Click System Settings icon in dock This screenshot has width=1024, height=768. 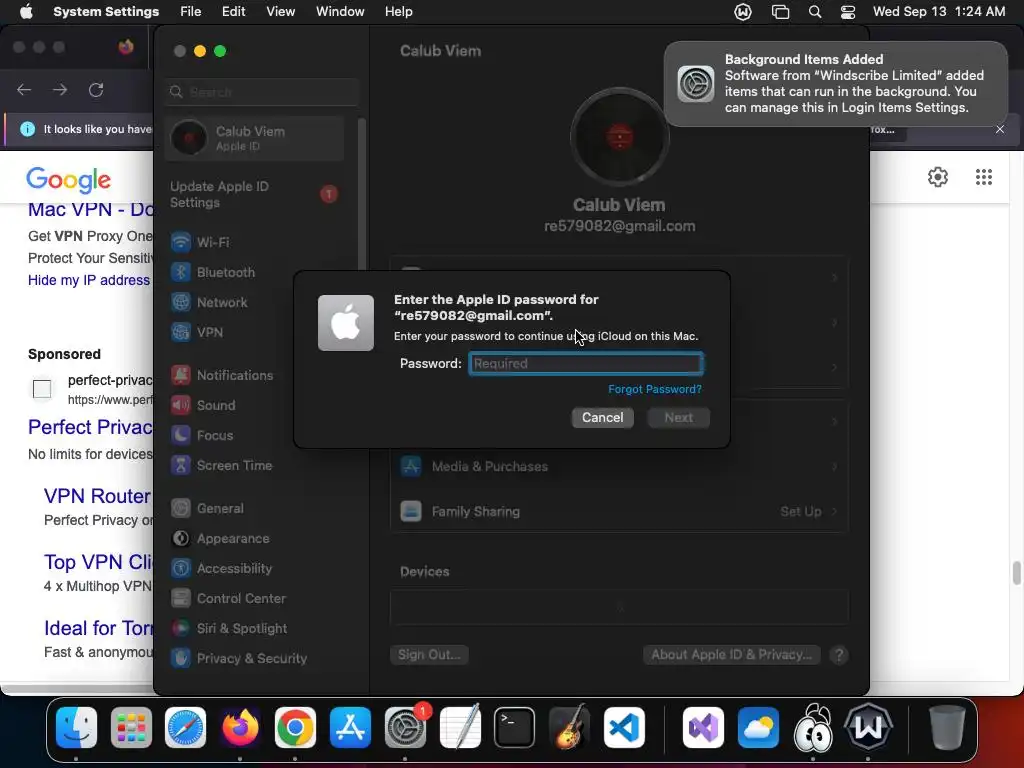pos(406,727)
